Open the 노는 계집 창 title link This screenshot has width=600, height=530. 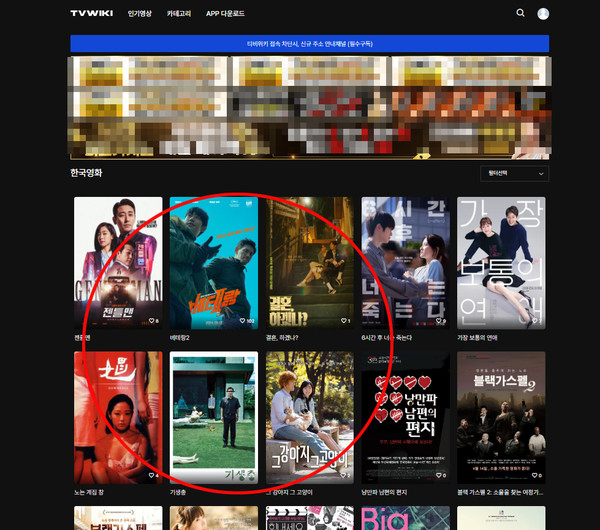click(x=89, y=492)
